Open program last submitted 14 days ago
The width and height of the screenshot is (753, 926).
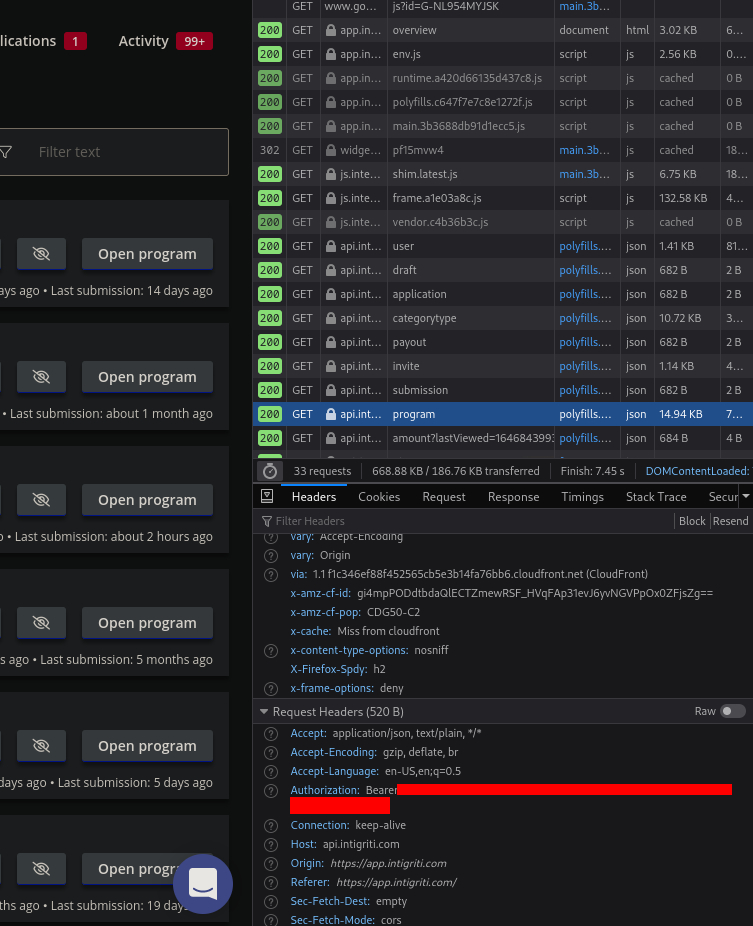[147, 254]
